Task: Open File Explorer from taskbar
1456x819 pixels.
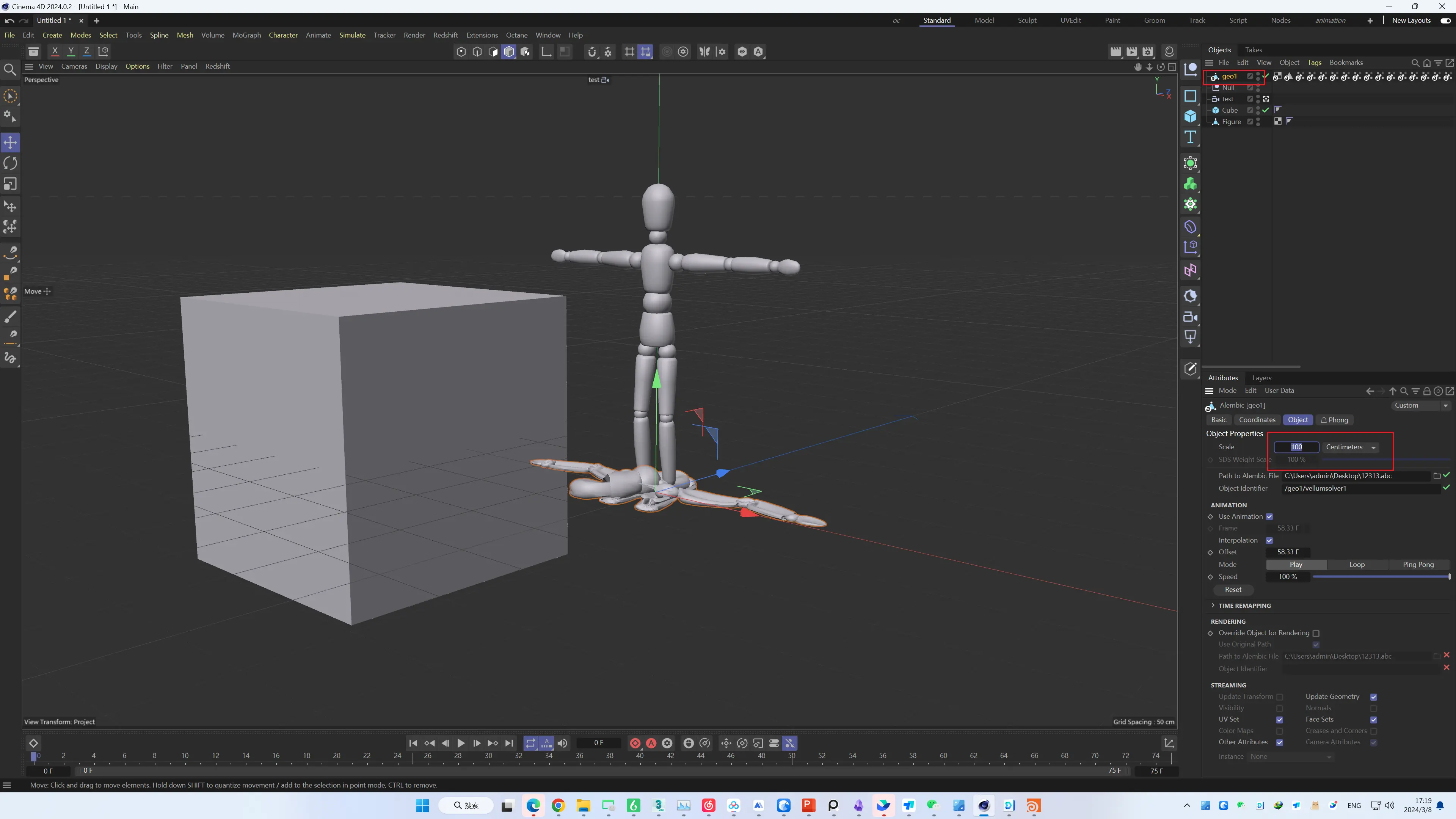Action: (x=583, y=805)
